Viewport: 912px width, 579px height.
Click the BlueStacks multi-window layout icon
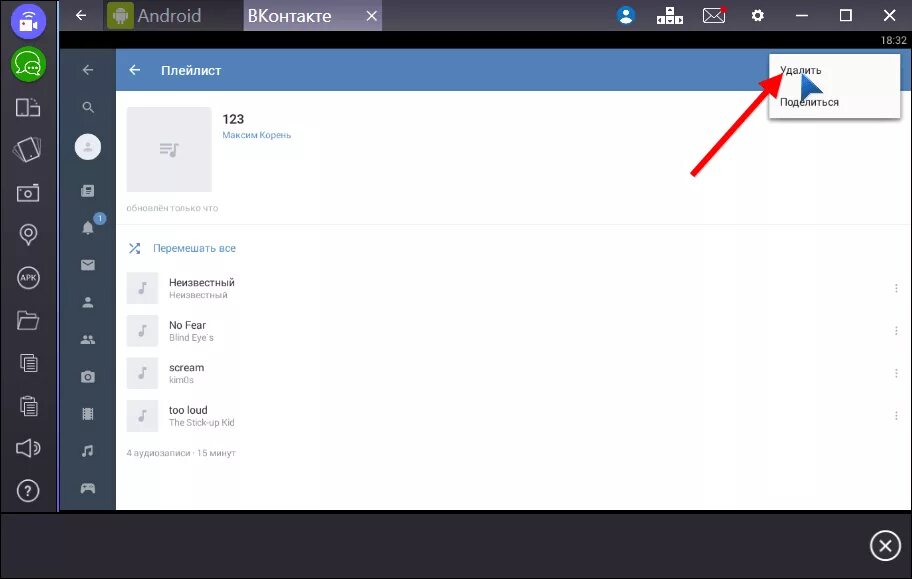click(x=28, y=108)
